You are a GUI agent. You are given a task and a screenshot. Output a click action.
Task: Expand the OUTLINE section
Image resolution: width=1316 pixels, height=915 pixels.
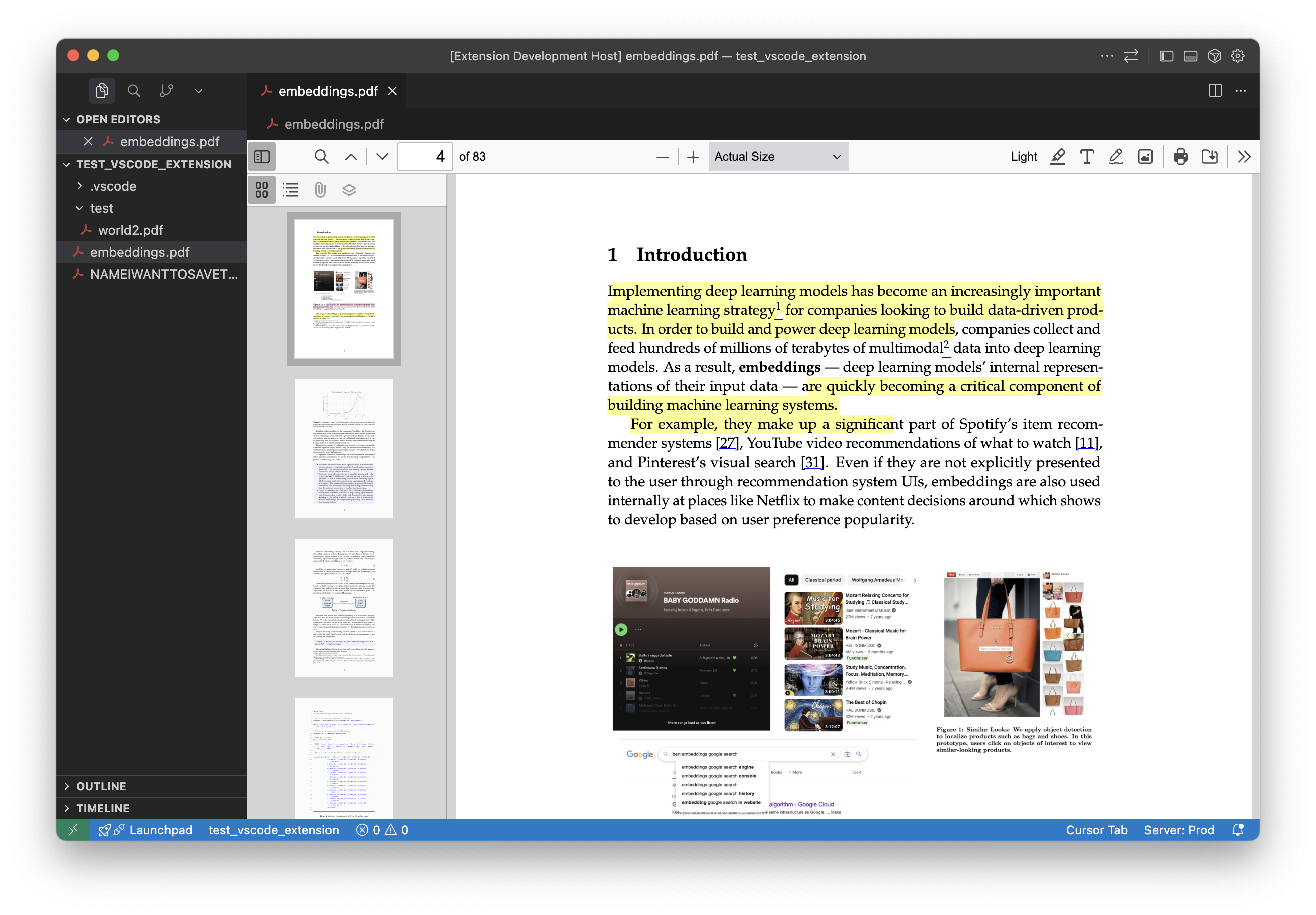101,786
